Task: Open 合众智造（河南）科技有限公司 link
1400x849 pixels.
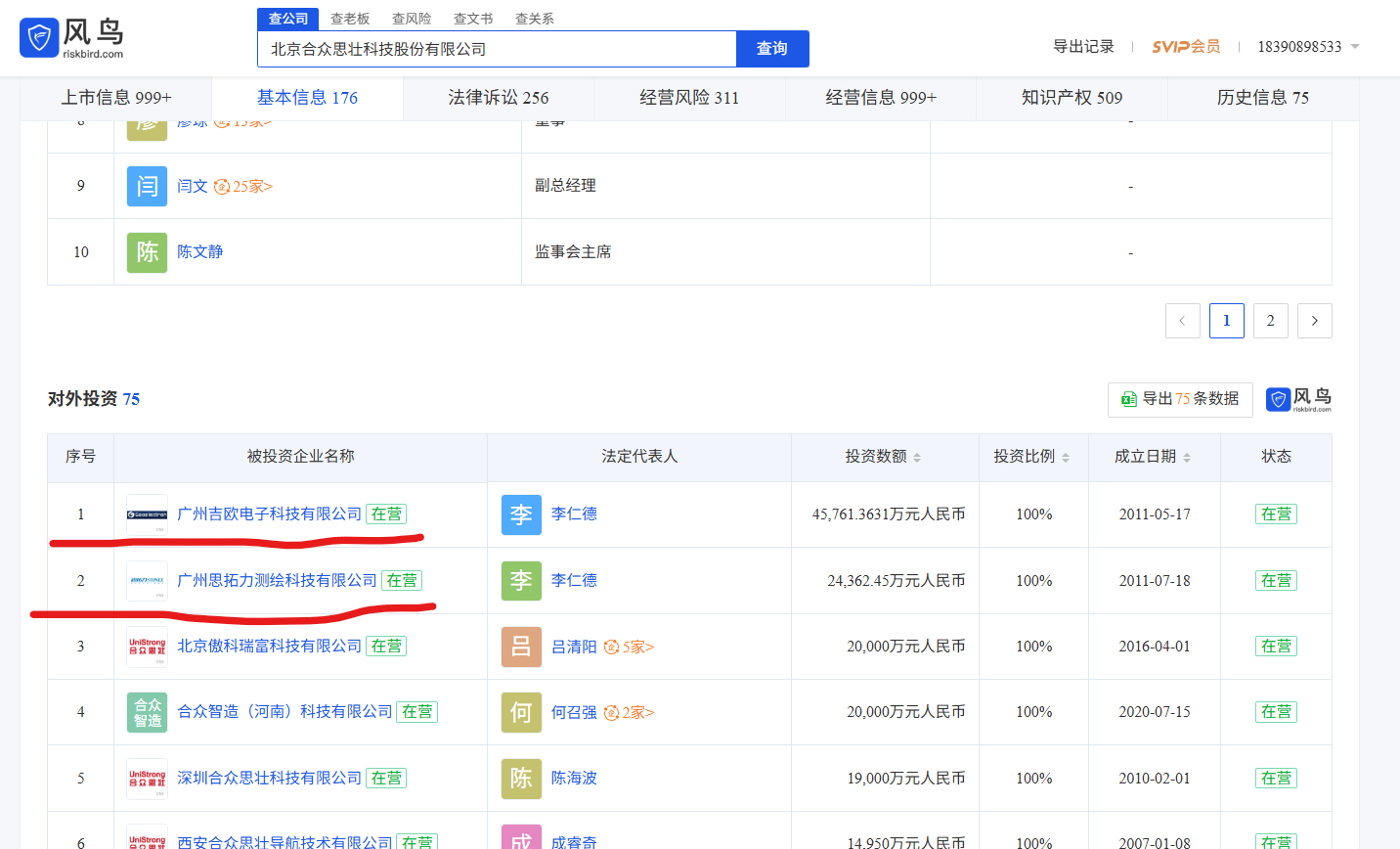Action: [284, 712]
